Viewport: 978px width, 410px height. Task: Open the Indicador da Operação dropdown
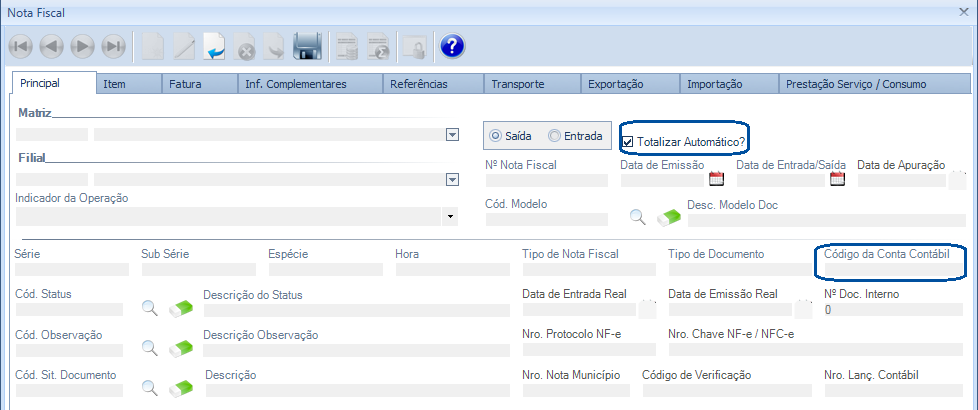point(450,217)
